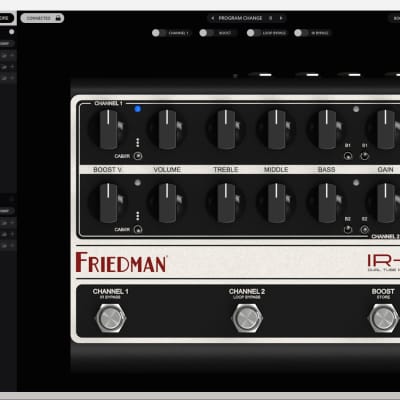Click the Boost footswitch
Viewport: 400px width, 400px height.
click(383, 318)
